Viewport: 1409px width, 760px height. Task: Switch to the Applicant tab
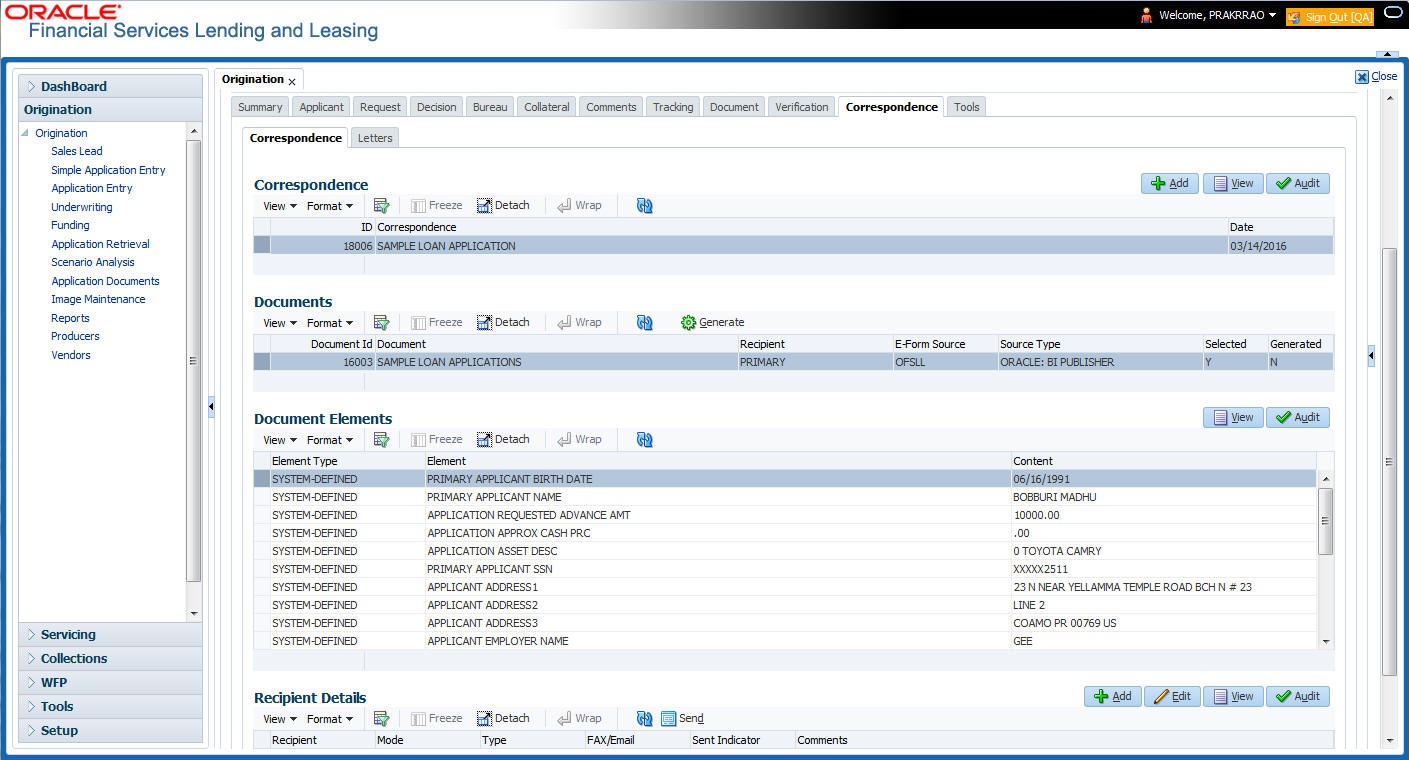coord(321,107)
